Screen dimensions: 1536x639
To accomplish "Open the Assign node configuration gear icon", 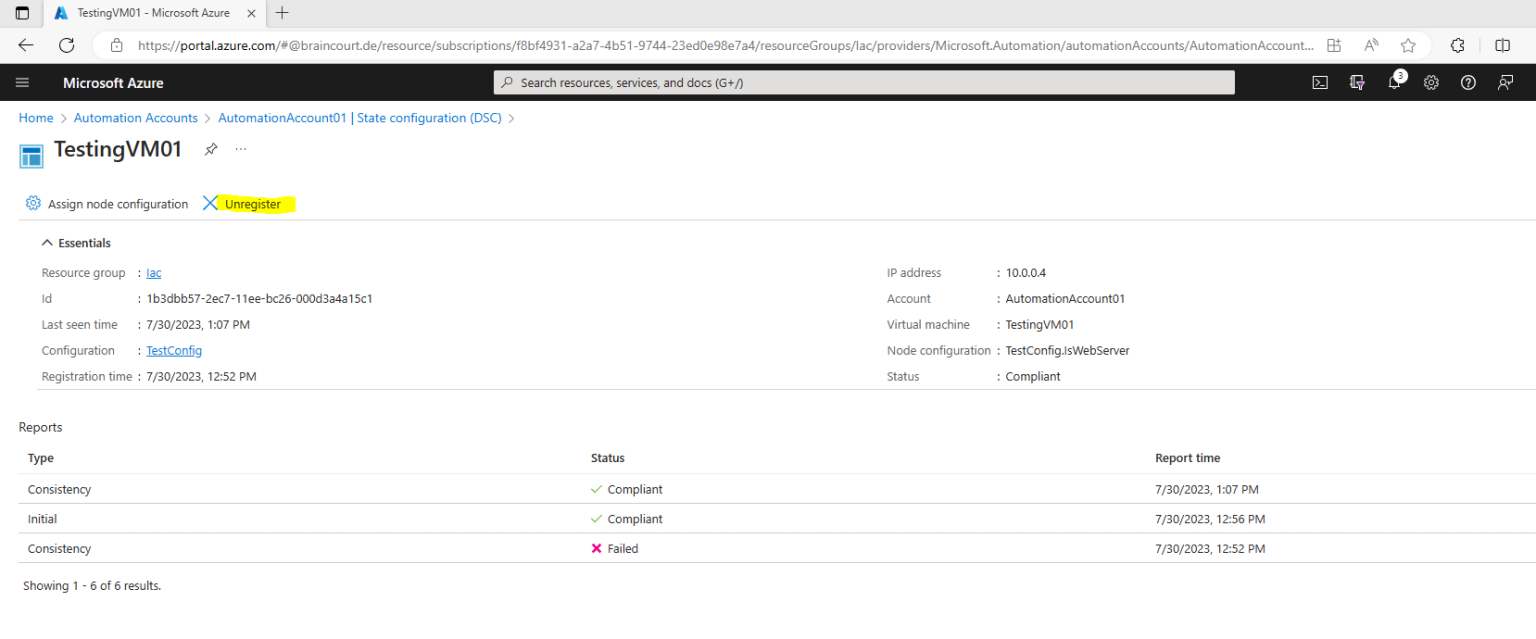I will coord(32,203).
